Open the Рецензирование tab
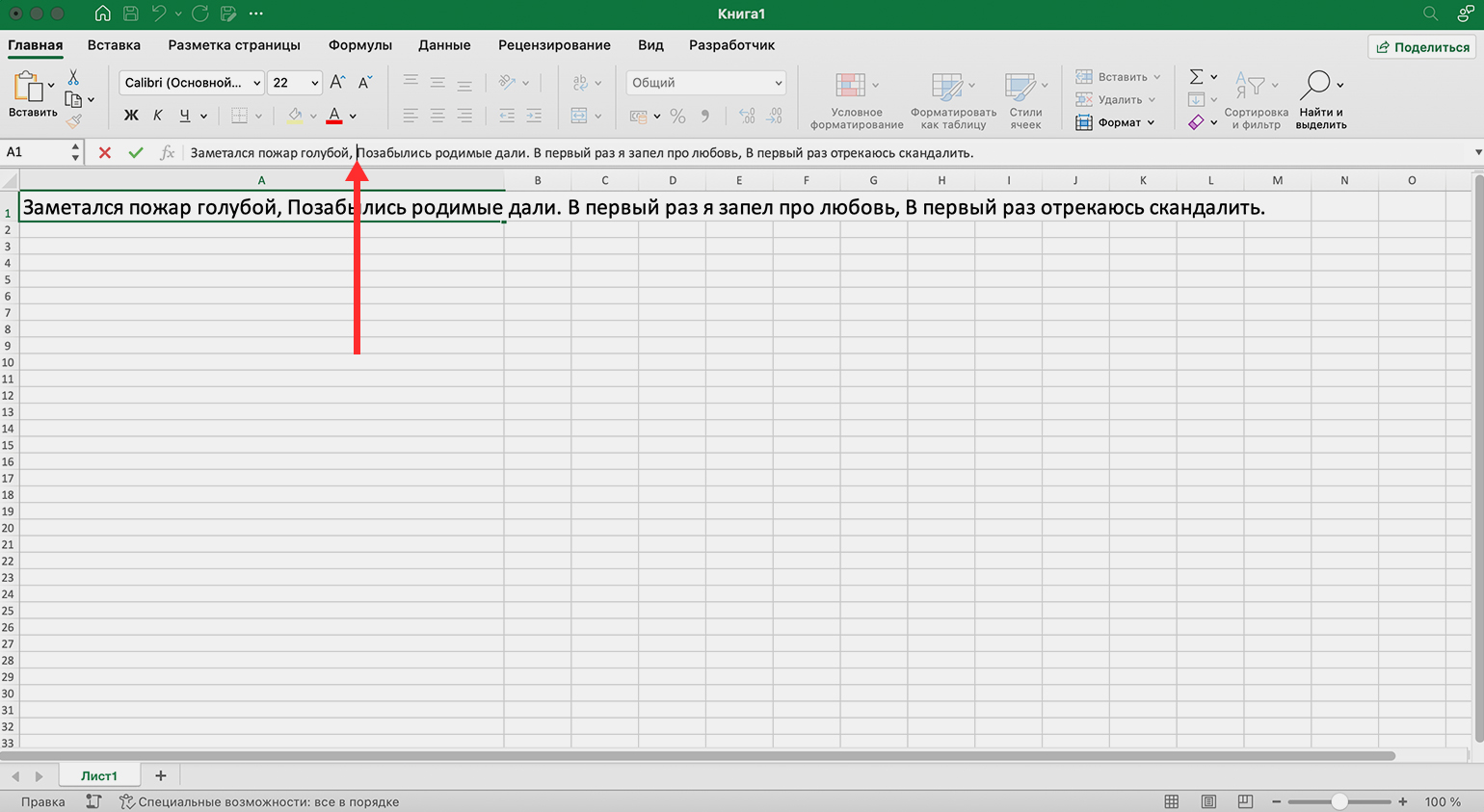This screenshot has height=812, width=1484. 554,45
